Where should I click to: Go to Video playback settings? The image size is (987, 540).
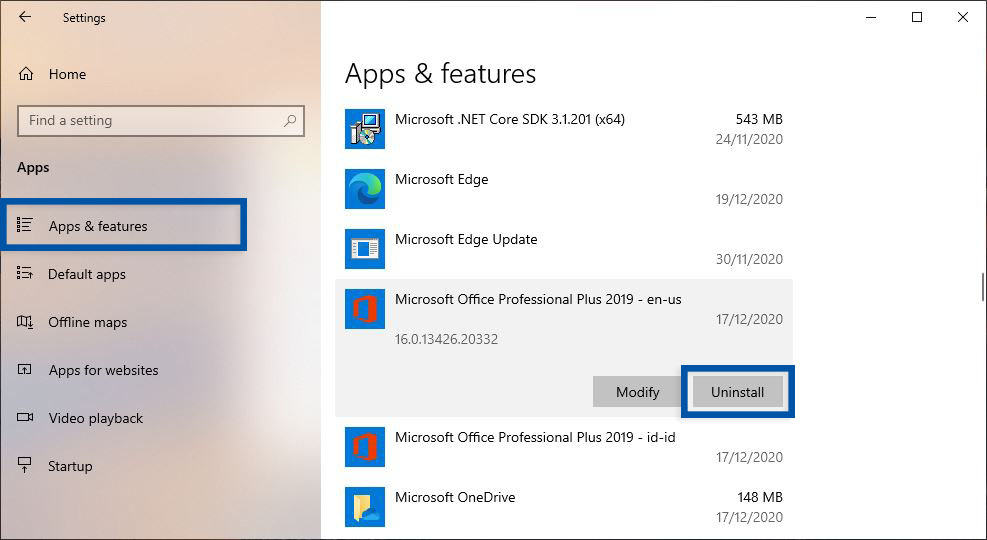click(x=95, y=418)
